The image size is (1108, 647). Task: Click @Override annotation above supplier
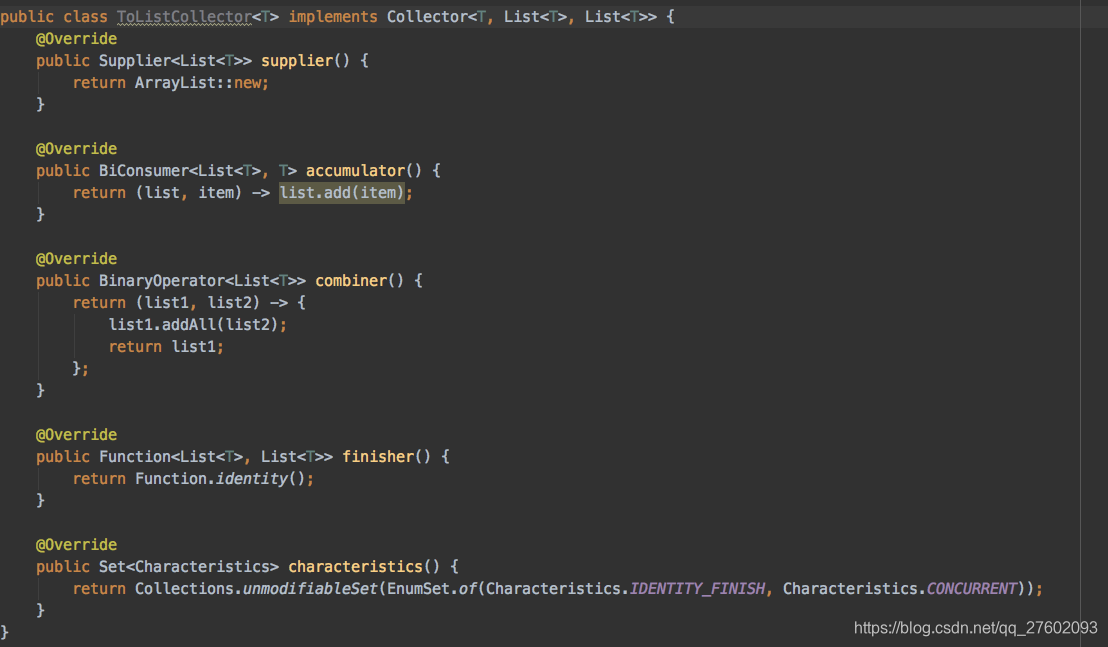pyautogui.click(x=76, y=39)
